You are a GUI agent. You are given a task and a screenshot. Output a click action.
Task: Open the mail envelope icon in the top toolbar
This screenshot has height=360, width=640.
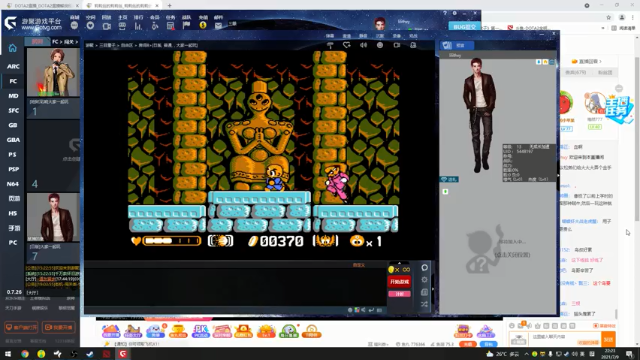218,25
